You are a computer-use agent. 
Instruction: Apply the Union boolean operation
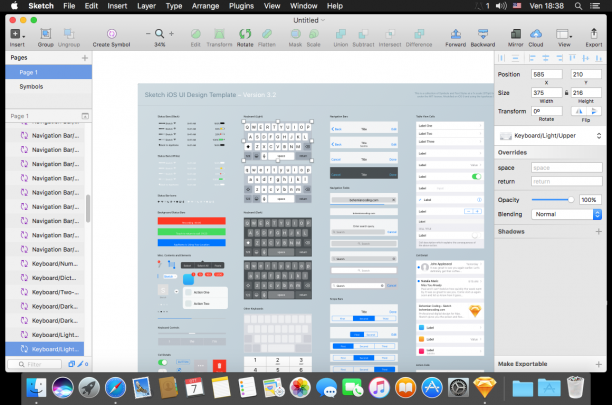[340, 34]
